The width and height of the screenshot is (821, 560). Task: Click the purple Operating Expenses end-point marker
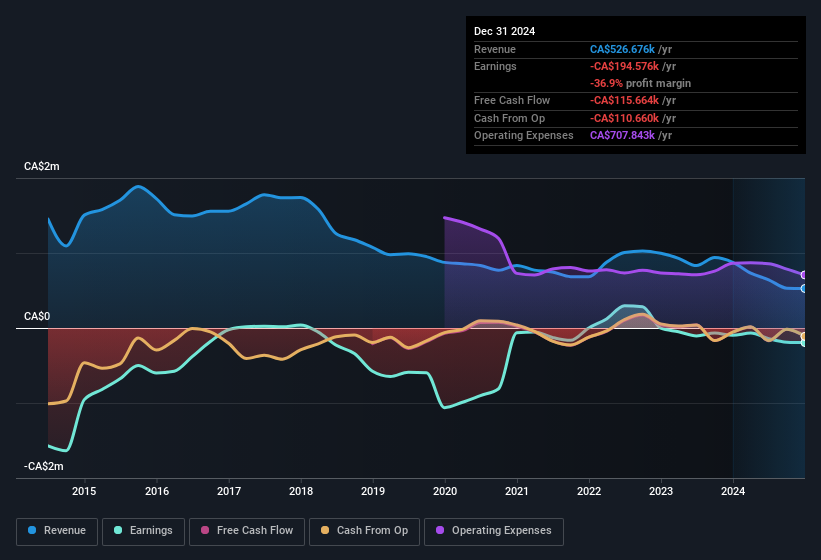pos(804,275)
